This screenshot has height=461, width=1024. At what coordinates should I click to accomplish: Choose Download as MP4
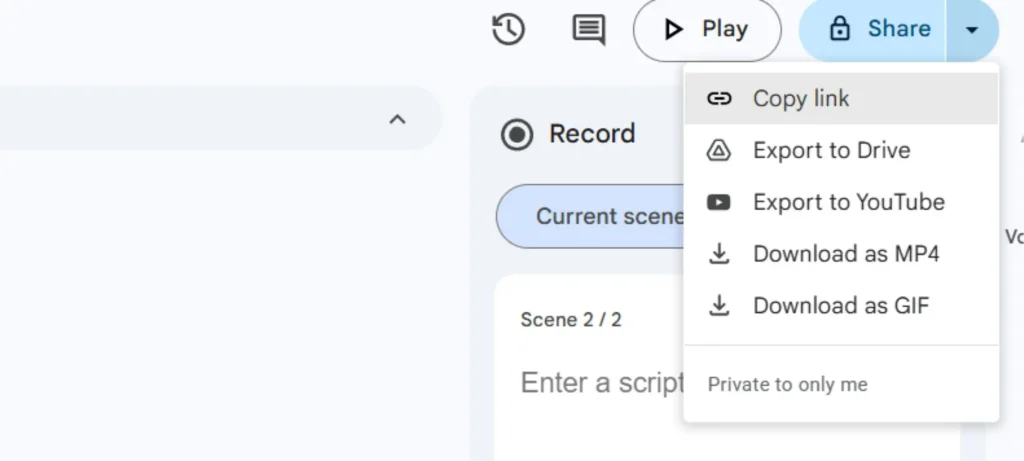pos(846,254)
